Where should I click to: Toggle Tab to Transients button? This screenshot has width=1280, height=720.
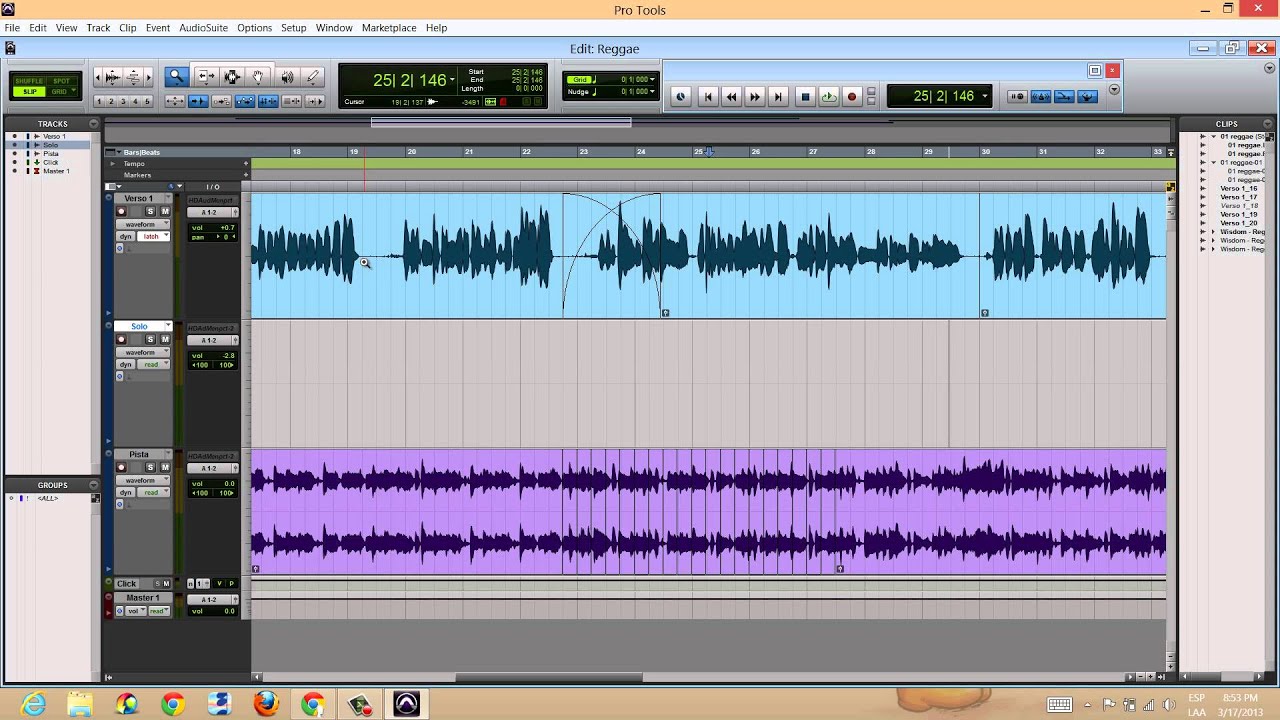[x=198, y=101]
